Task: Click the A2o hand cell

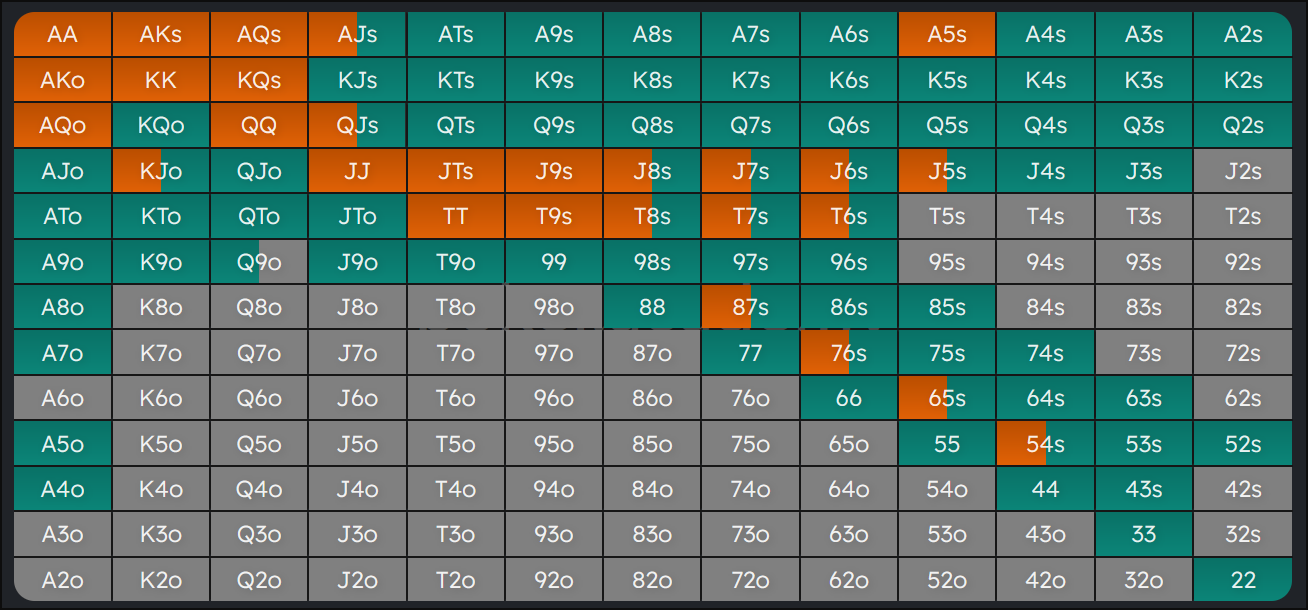Action: (62, 580)
